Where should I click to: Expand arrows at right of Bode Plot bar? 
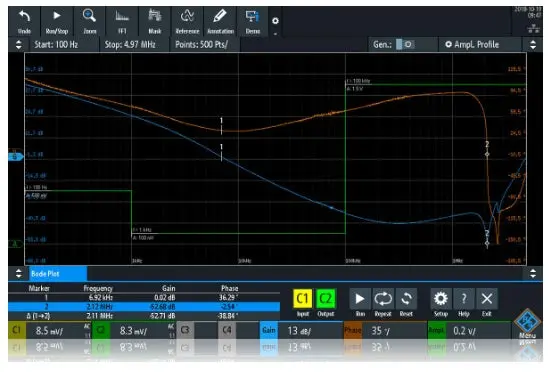533,274
